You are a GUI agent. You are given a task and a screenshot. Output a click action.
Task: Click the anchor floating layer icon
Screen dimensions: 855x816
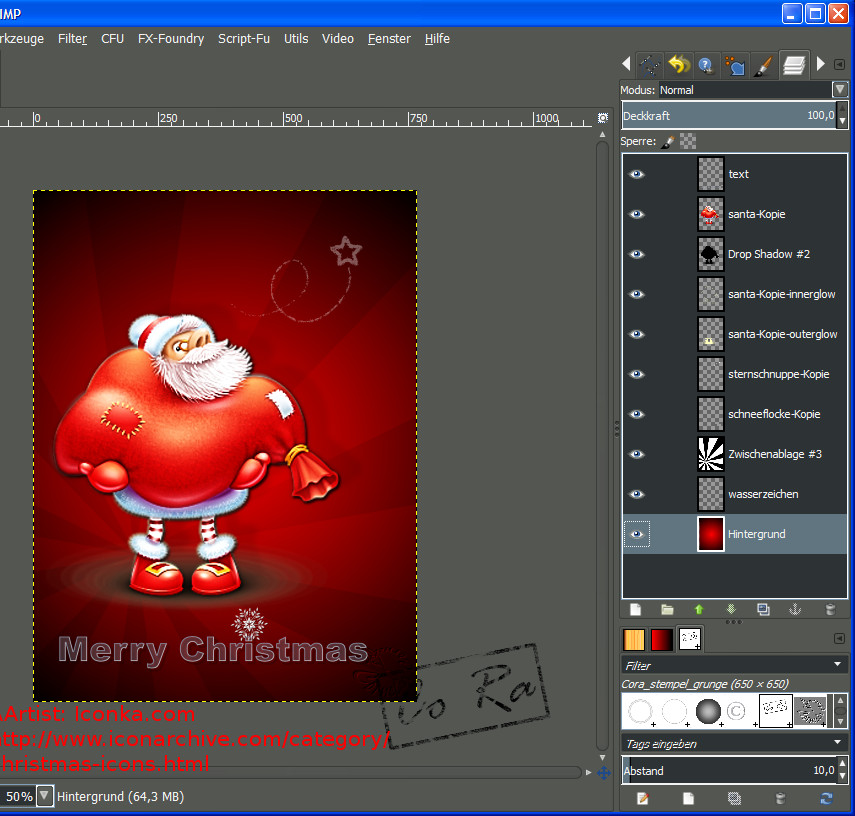pyautogui.click(x=796, y=609)
